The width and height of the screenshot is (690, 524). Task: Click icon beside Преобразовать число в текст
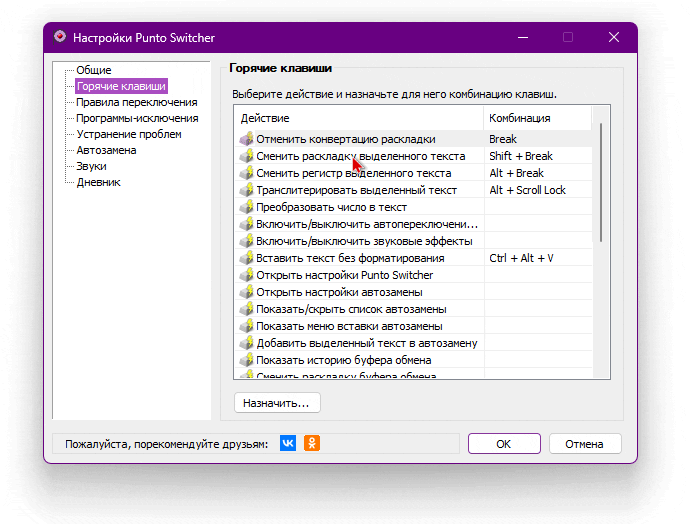[x=246, y=207]
